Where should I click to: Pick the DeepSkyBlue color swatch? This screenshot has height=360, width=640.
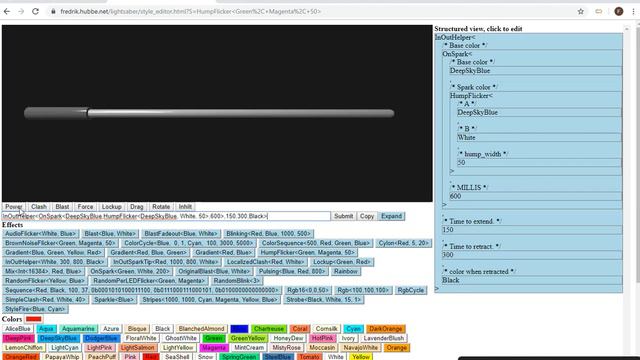pos(58,338)
